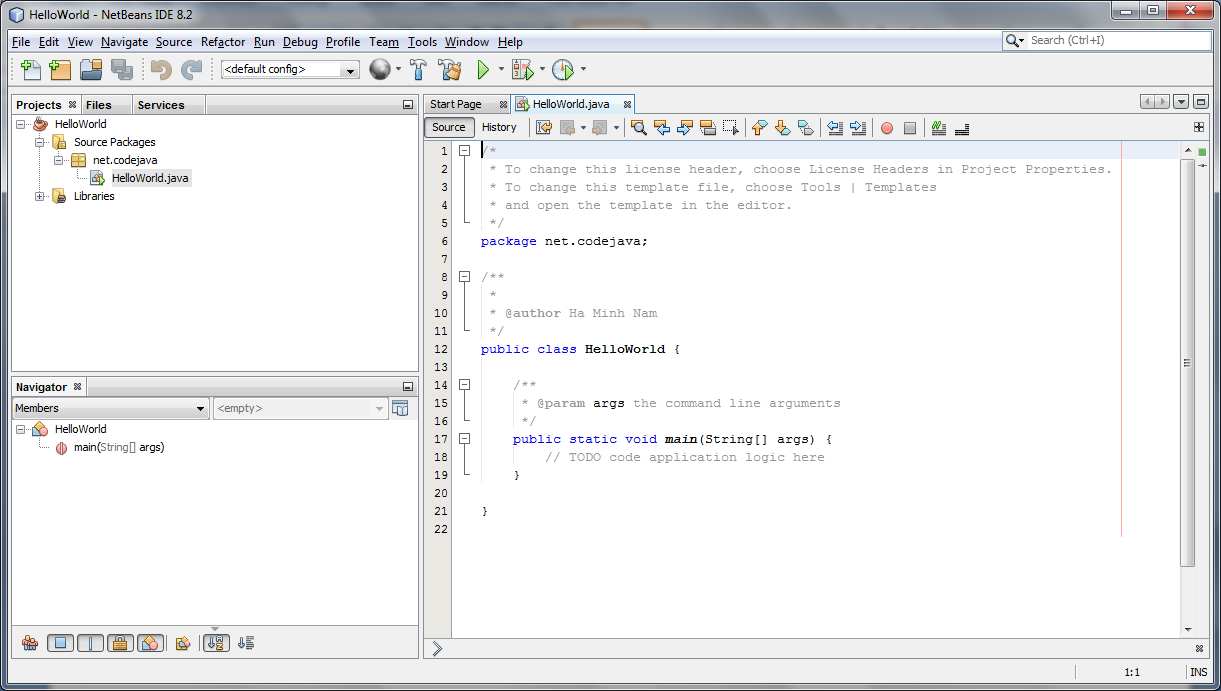This screenshot has height=691, width=1221.
Task: Click the New Project toolbar icon
Action: pos(61,69)
